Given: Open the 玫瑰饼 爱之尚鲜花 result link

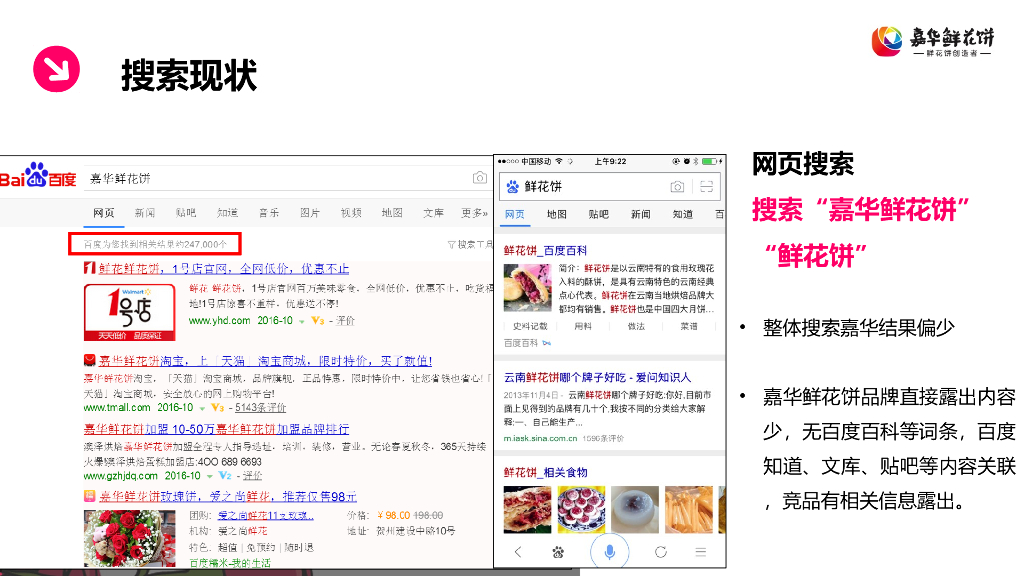Looking at the screenshot, I should 228,496.
